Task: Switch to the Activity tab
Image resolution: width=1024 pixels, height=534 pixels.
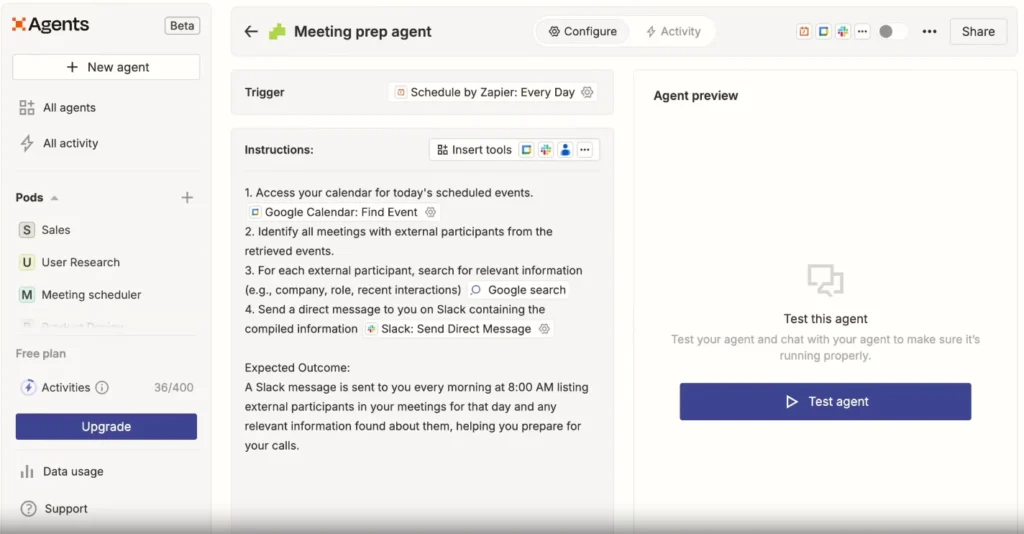Action: click(673, 31)
